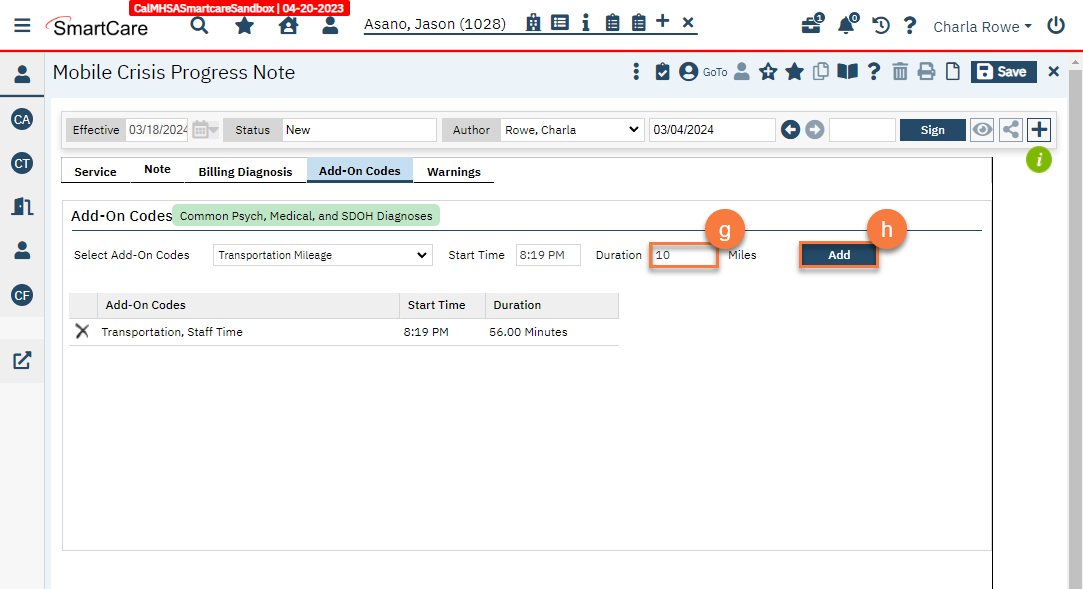Open the Warnings tab
The width and height of the screenshot is (1083, 589).
[x=454, y=172]
